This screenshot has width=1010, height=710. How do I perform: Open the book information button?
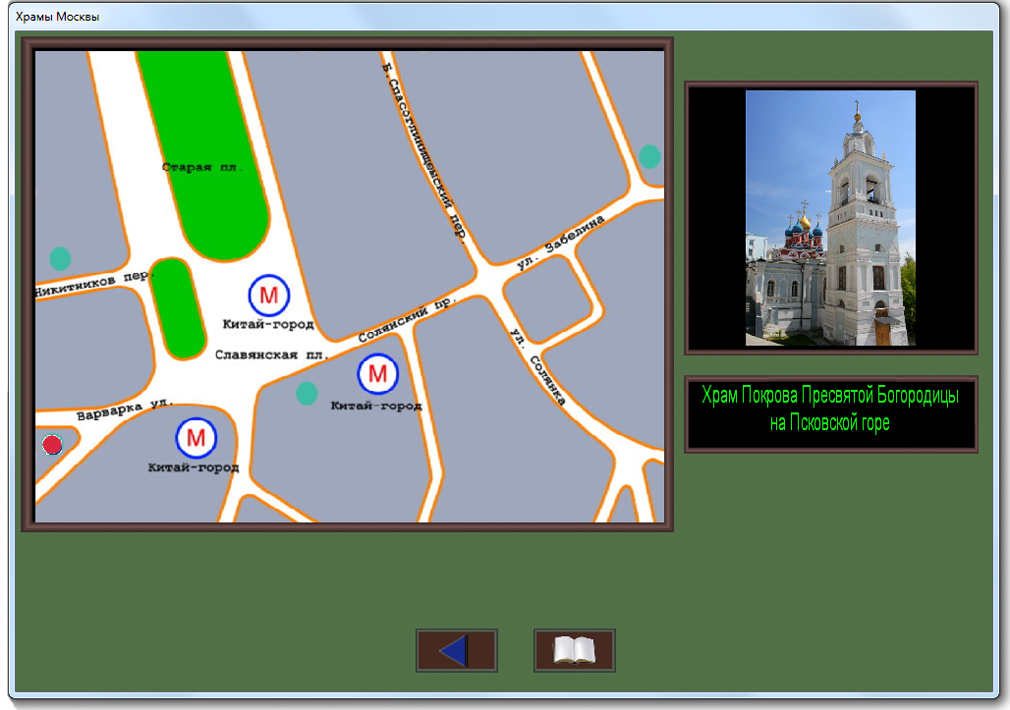(574, 650)
